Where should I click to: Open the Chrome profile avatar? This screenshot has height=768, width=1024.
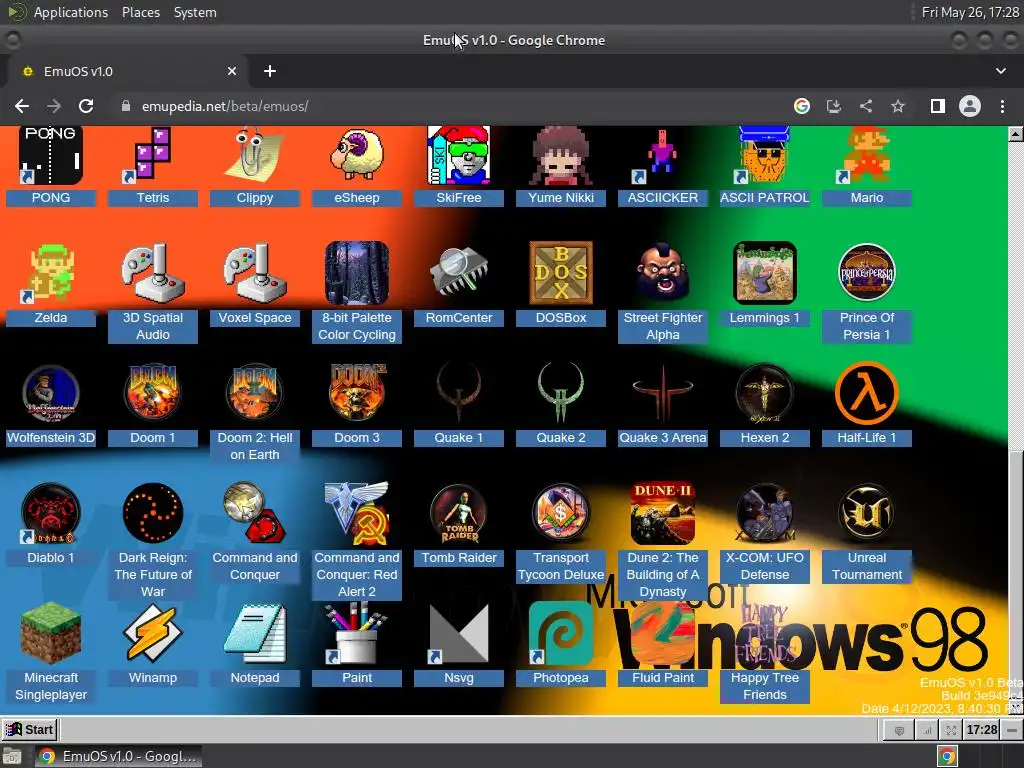970,106
